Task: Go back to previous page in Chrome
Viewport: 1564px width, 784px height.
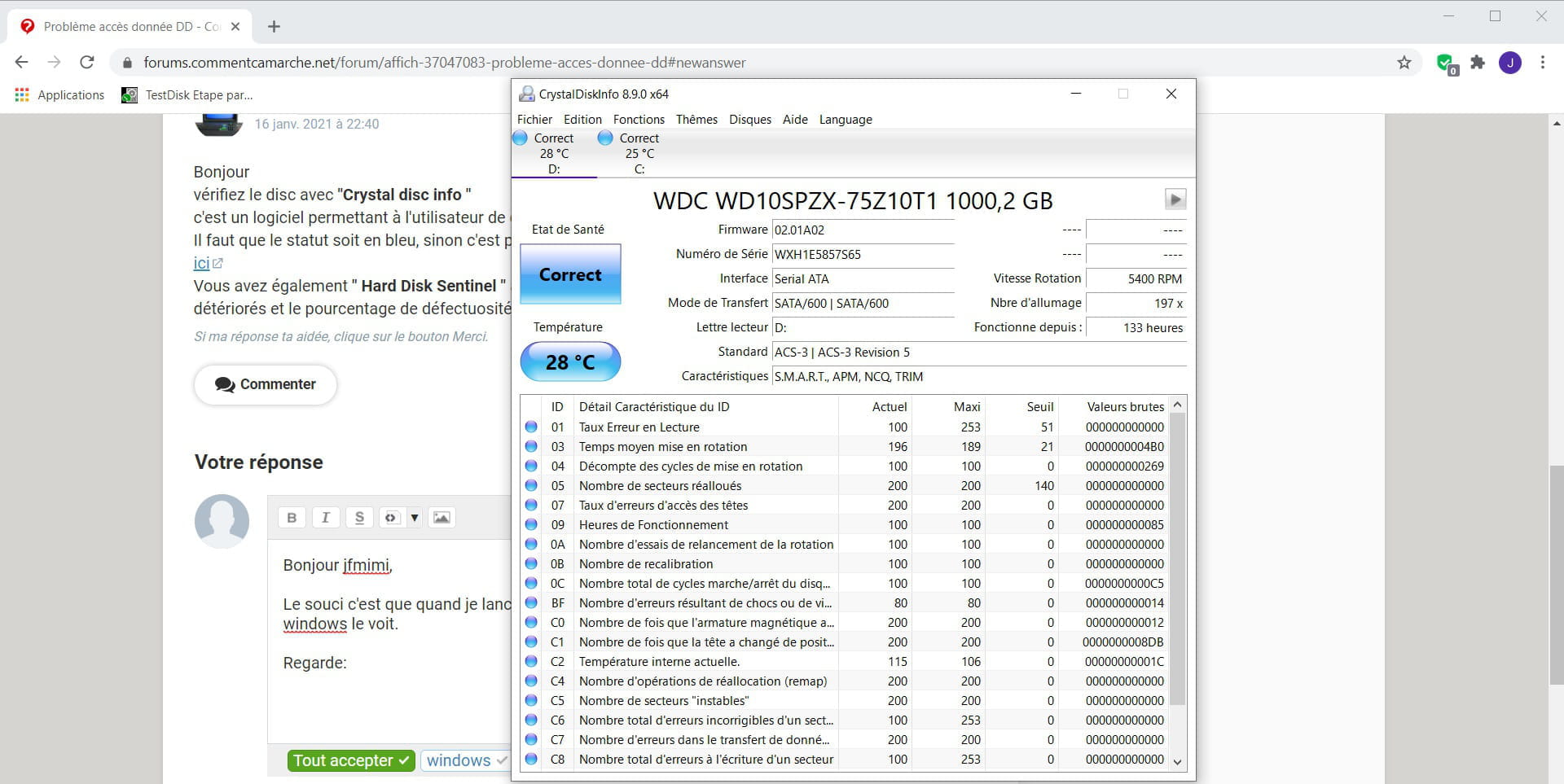Action: click(22, 63)
